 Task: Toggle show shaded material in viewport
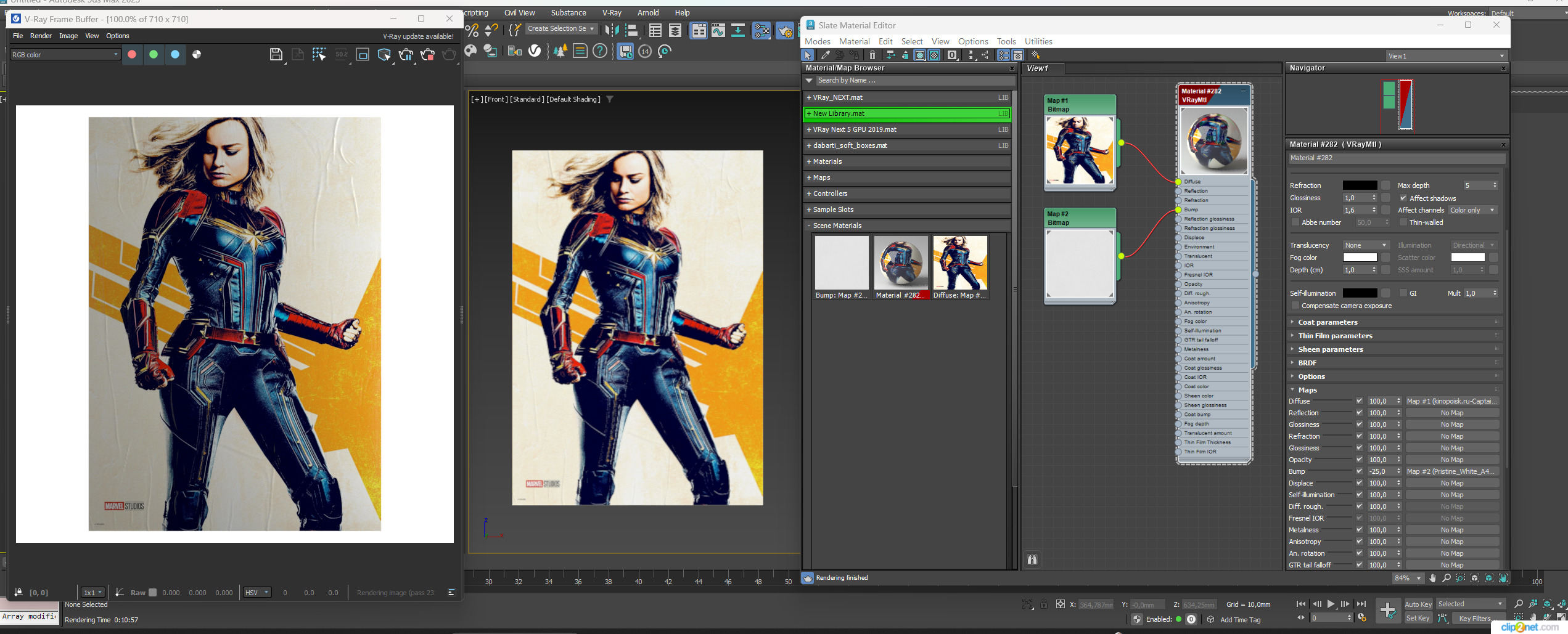point(920,55)
